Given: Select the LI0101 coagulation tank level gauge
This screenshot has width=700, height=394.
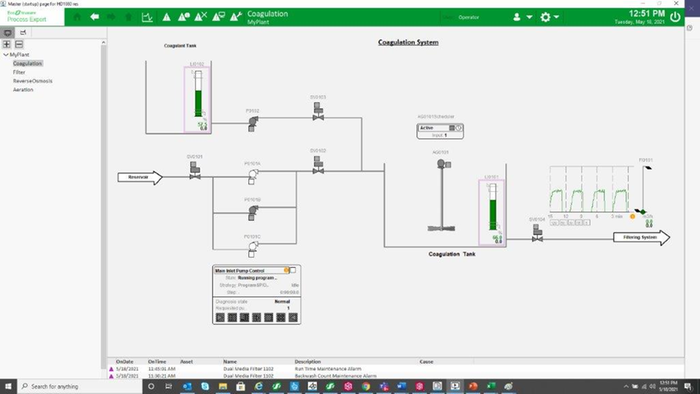Looking at the screenshot, I should (x=492, y=212).
